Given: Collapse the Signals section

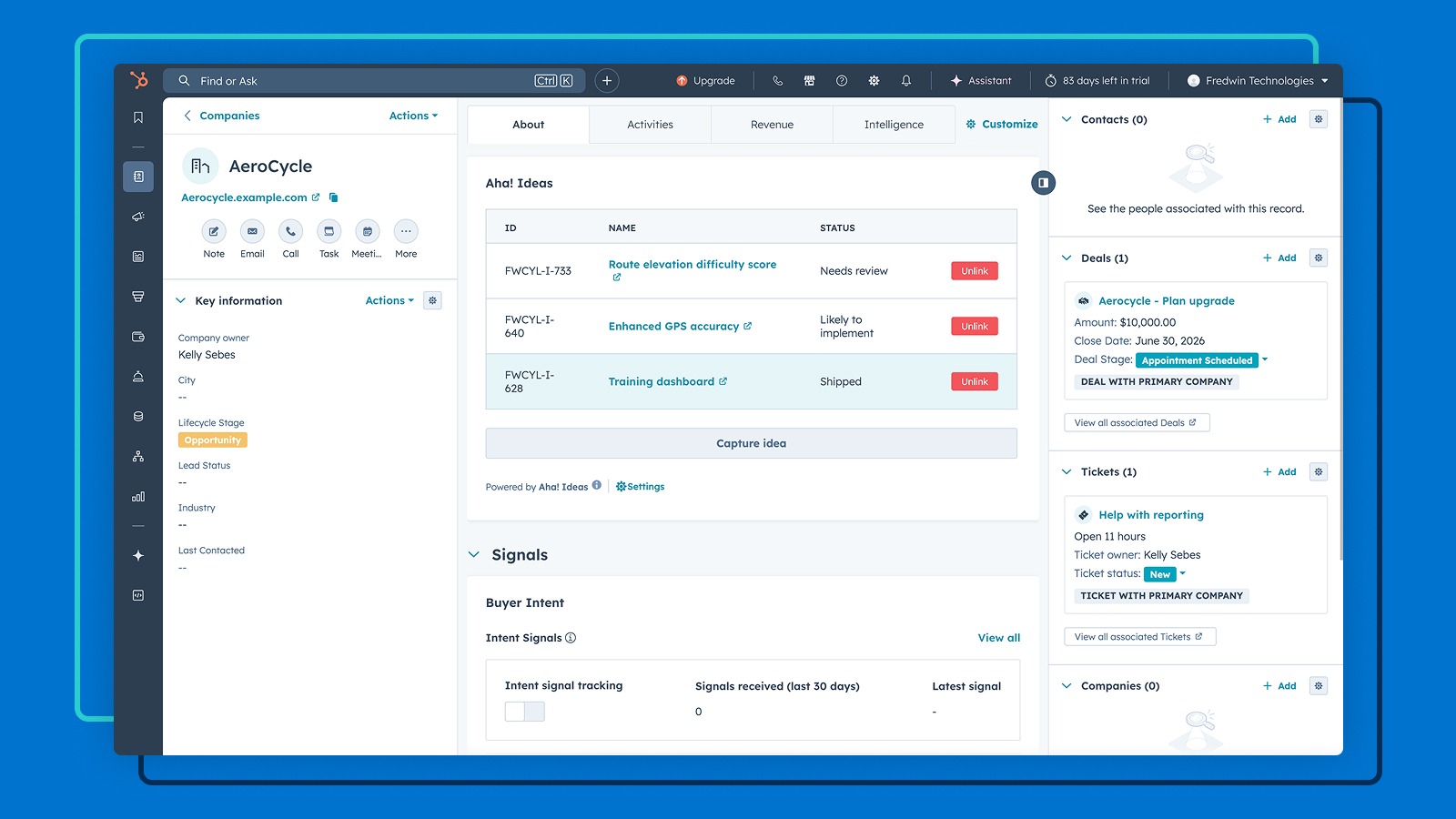Looking at the screenshot, I should [x=474, y=554].
